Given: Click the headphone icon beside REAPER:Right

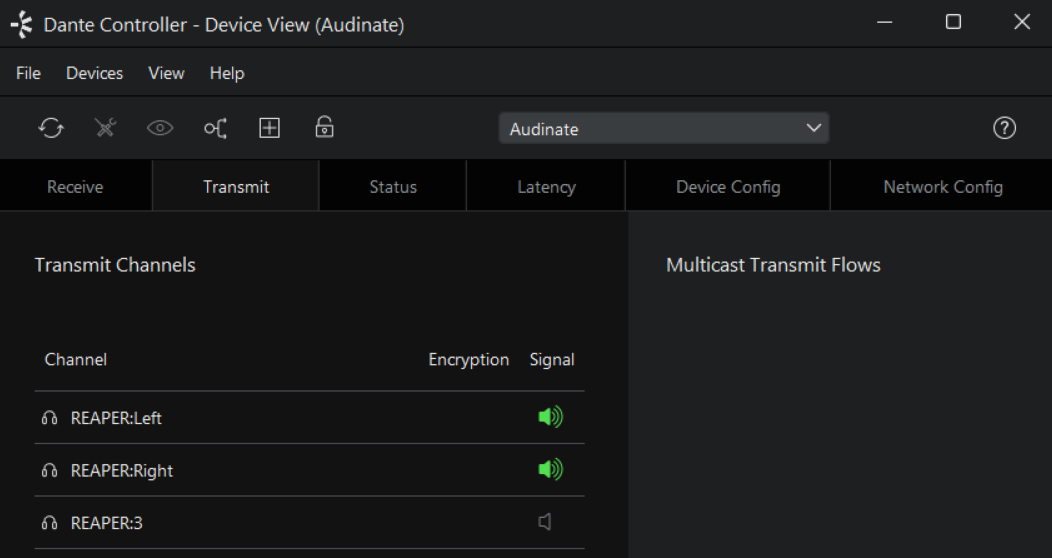Looking at the screenshot, I should [50, 470].
